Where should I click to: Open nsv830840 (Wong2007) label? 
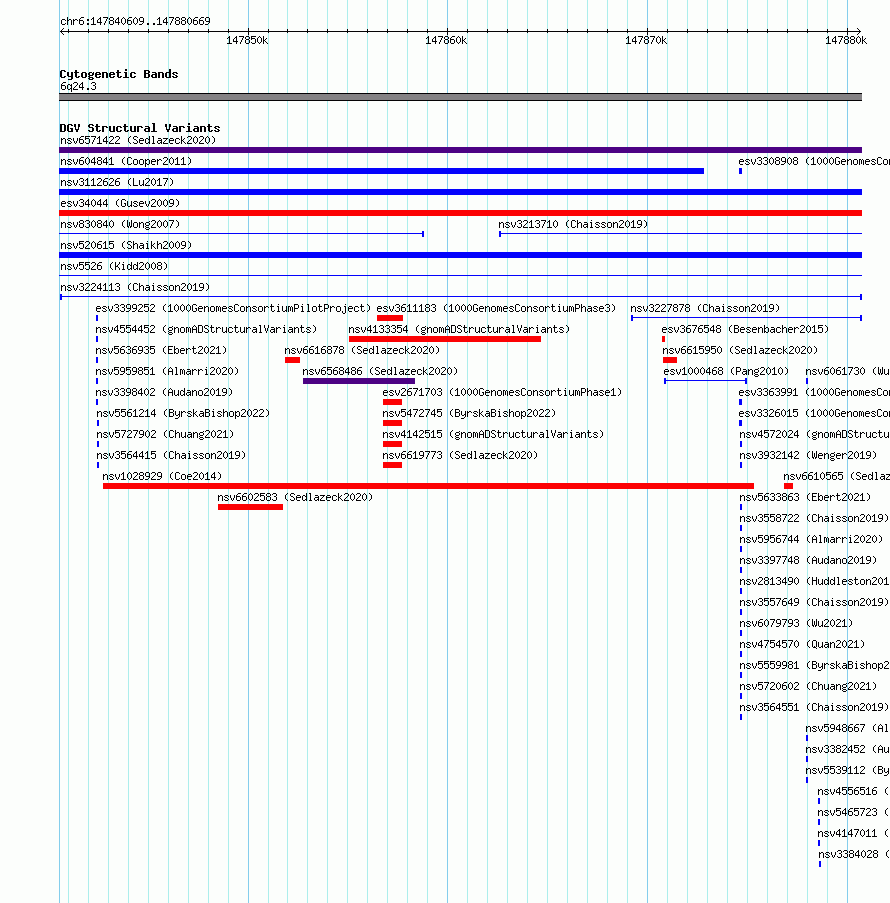(x=120, y=224)
